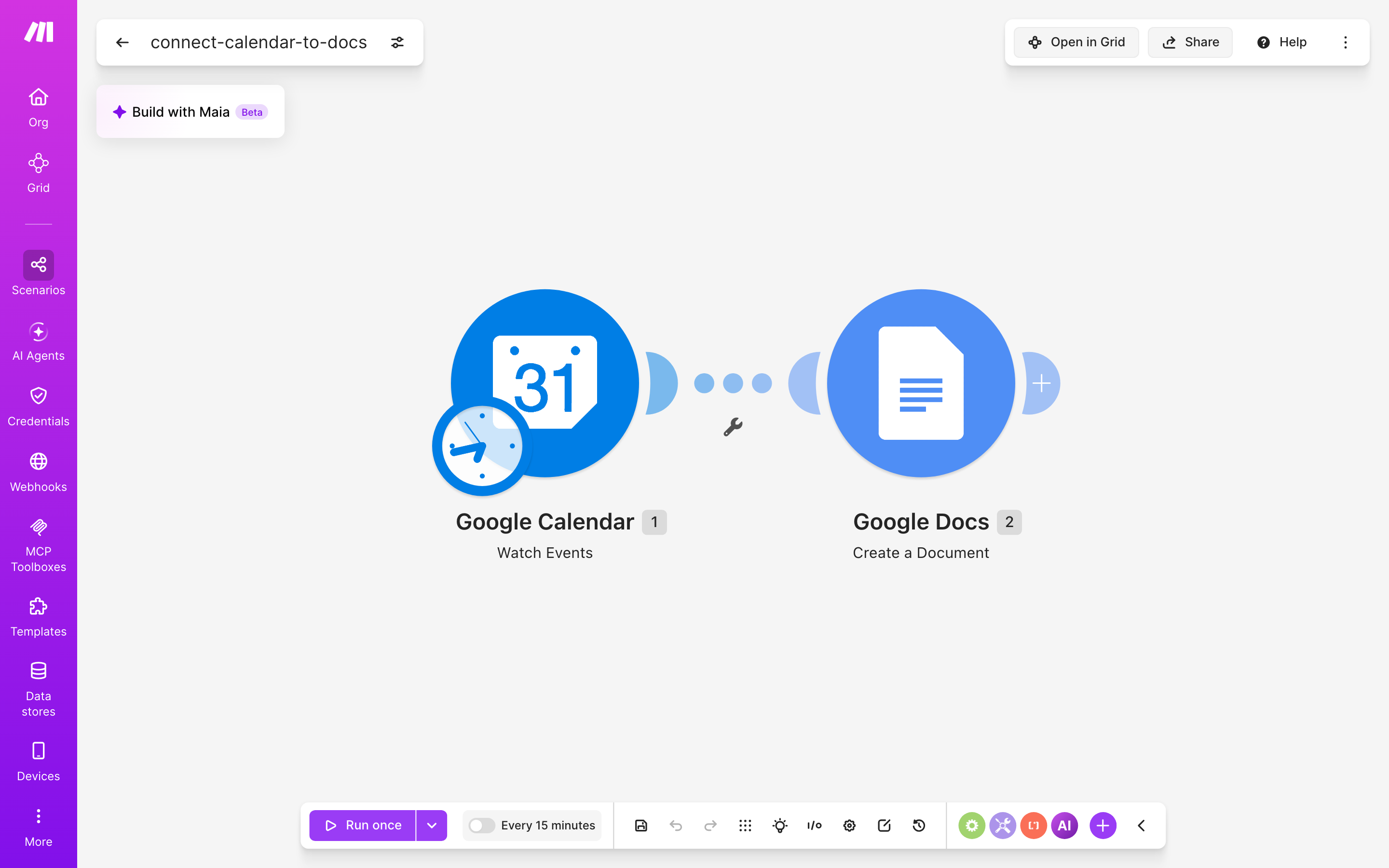
Task: Expand the More menu in the sidebar
Action: [39, 827]
